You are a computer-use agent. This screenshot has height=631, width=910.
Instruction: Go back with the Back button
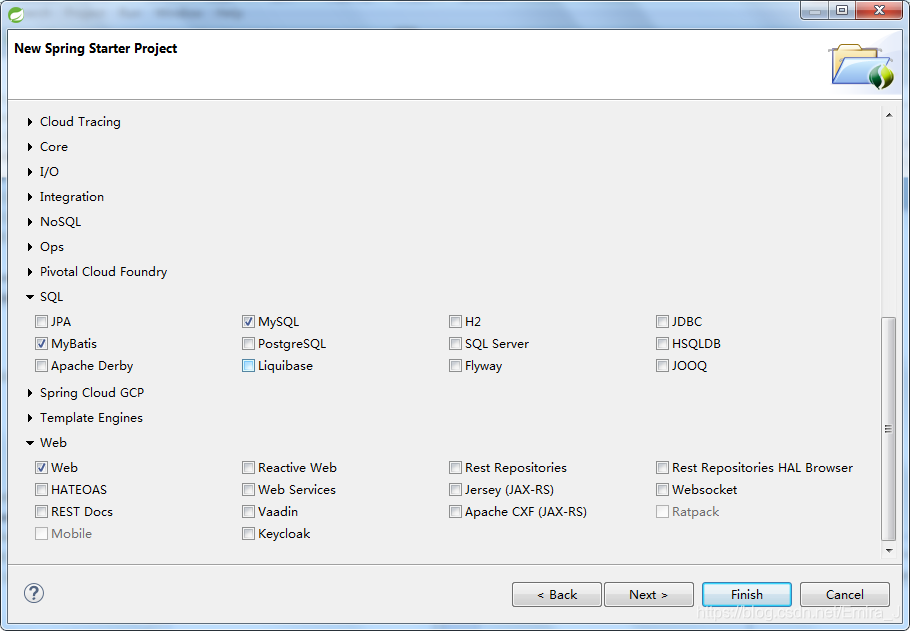[557, 594]
